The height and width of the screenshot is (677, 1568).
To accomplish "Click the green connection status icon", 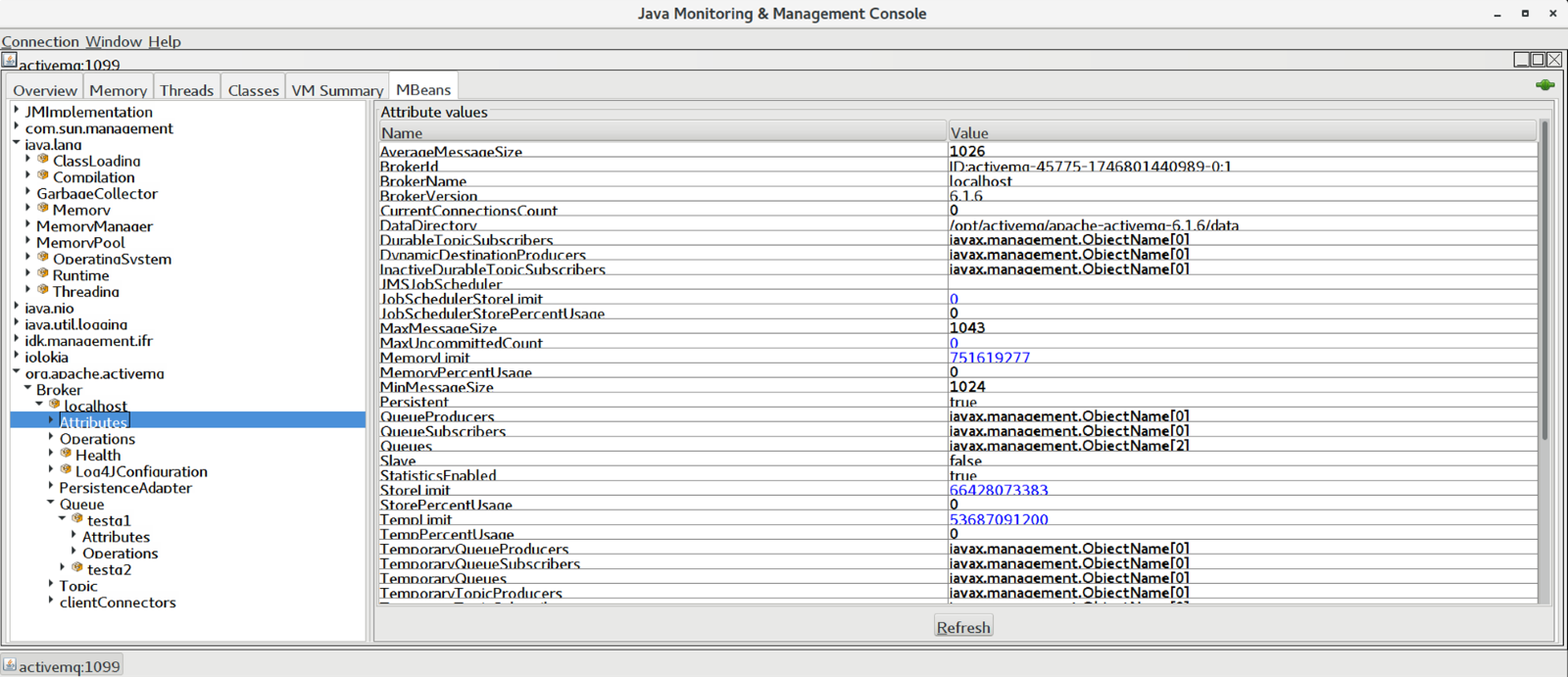I will pyautogui.click(x=1545, y=85).
